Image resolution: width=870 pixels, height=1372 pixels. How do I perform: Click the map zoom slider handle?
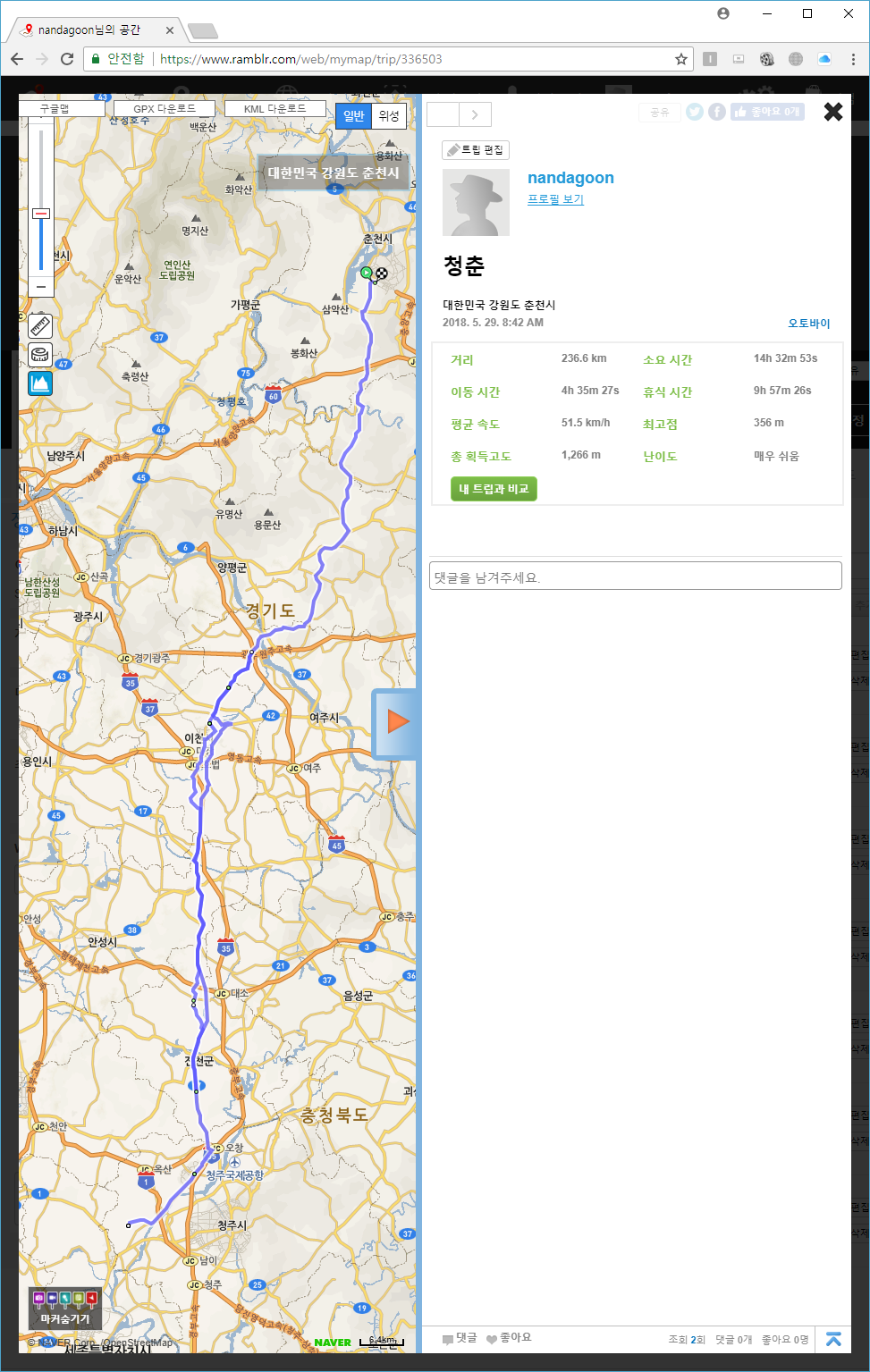point(40,214)
